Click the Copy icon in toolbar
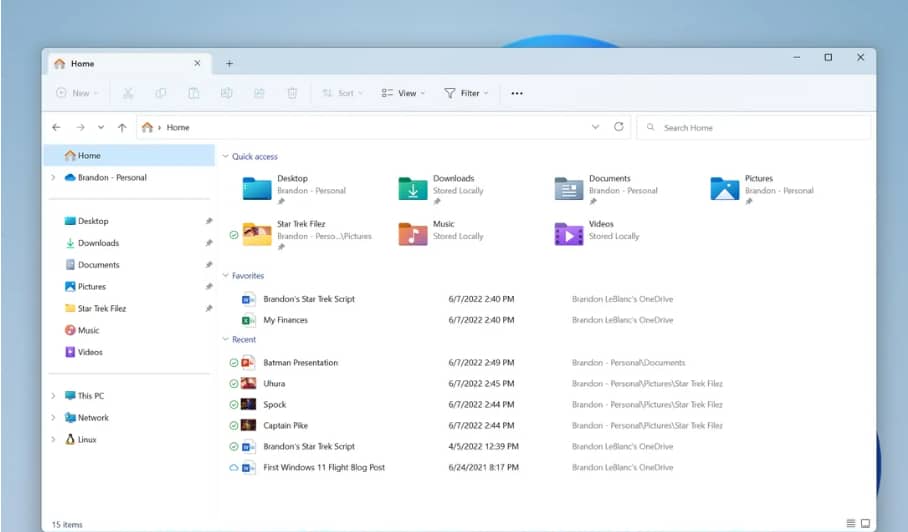The width and height of the screenshot is (908, 532). (x=161, y=93)
